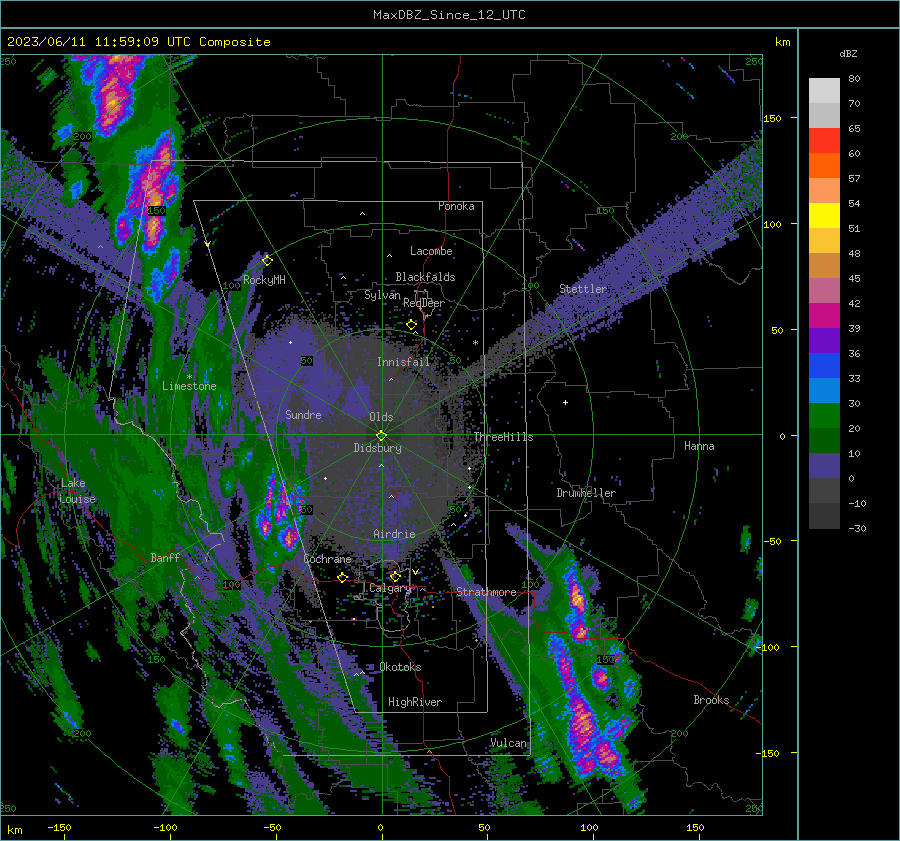The image size is (900, 841).
Task: Click the 2023/06/11 11:59:09 UTC Composite timestamp
Action: click(138, 42)
